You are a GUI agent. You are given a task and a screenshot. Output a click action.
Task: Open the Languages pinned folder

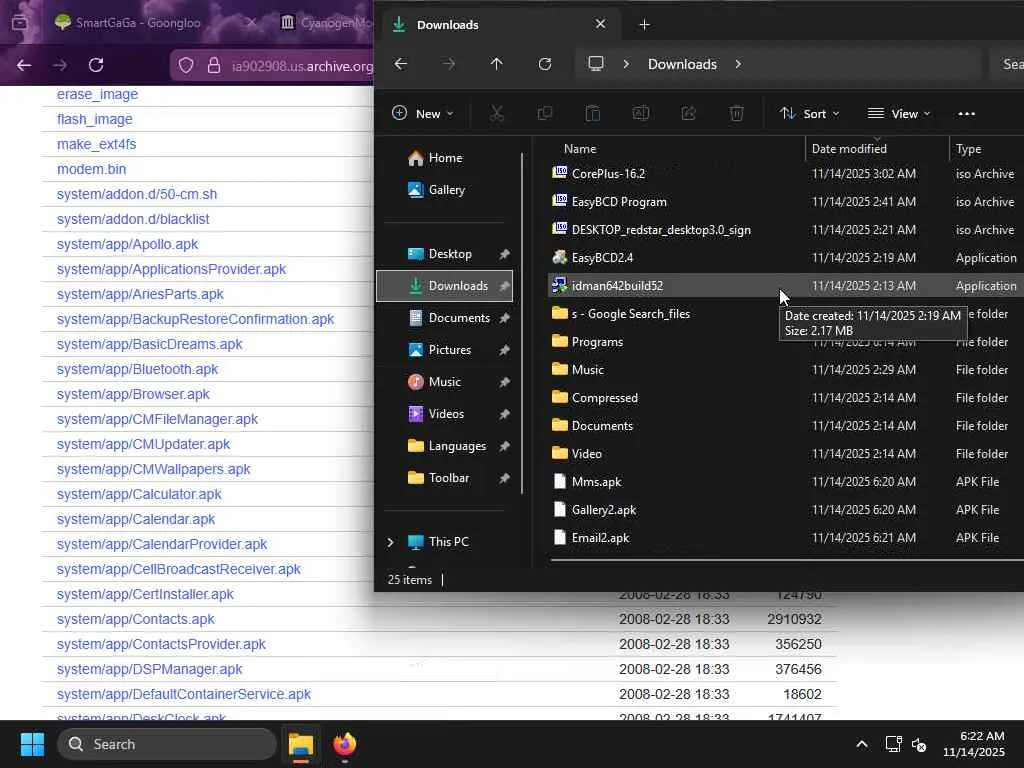pyautogui.click(x=445, y=446)
